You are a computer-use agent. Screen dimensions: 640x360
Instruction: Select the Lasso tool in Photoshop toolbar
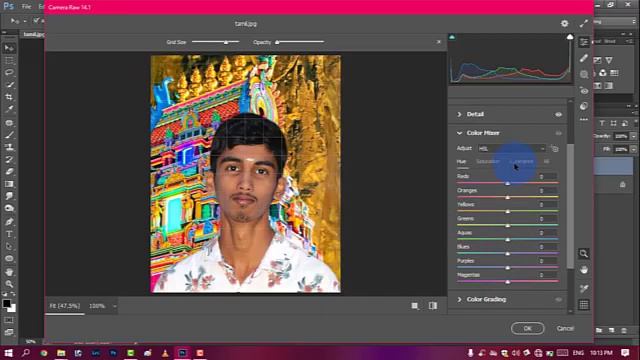[9, 72]
